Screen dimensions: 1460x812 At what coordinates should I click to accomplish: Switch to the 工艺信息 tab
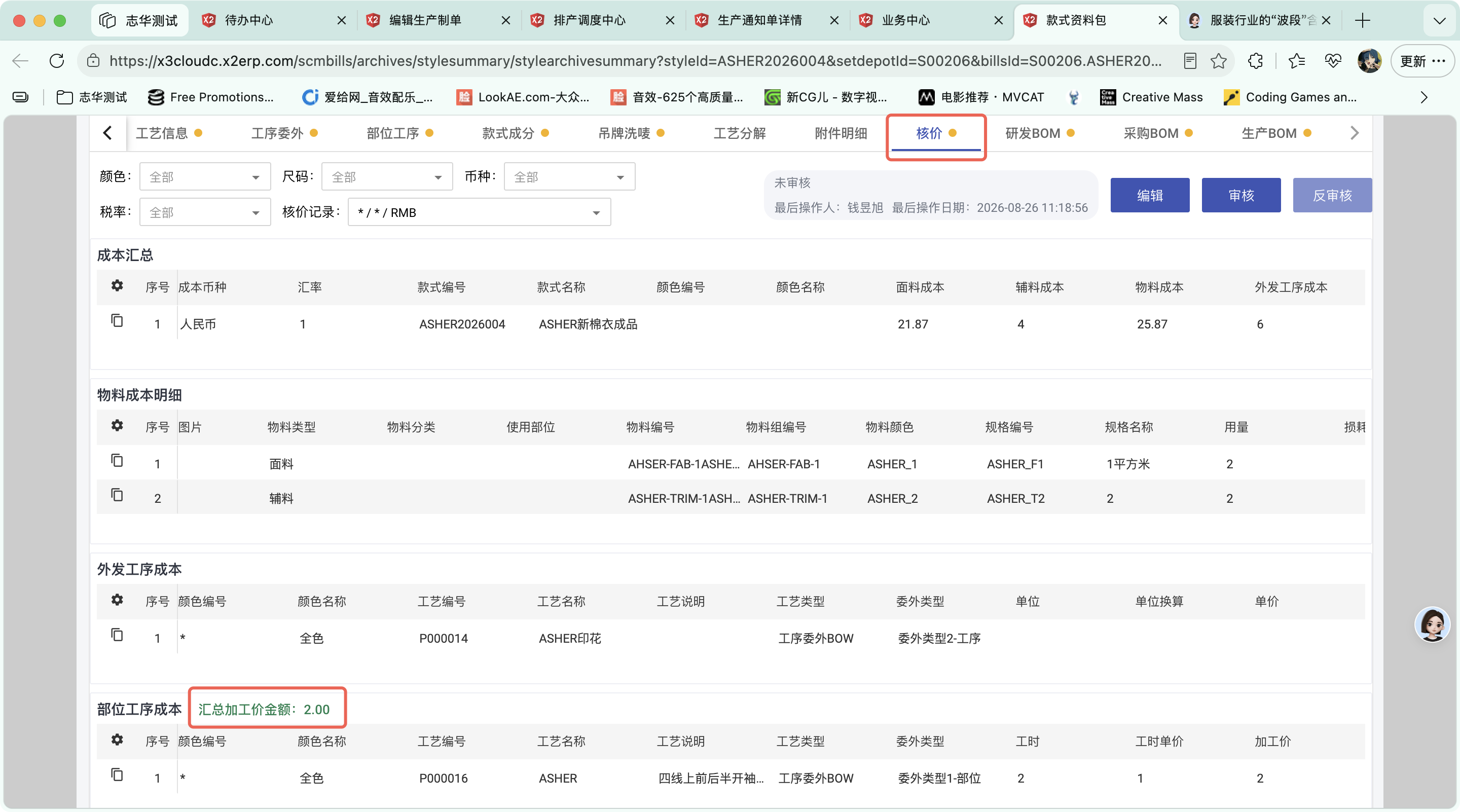click(x=169, y=134)
